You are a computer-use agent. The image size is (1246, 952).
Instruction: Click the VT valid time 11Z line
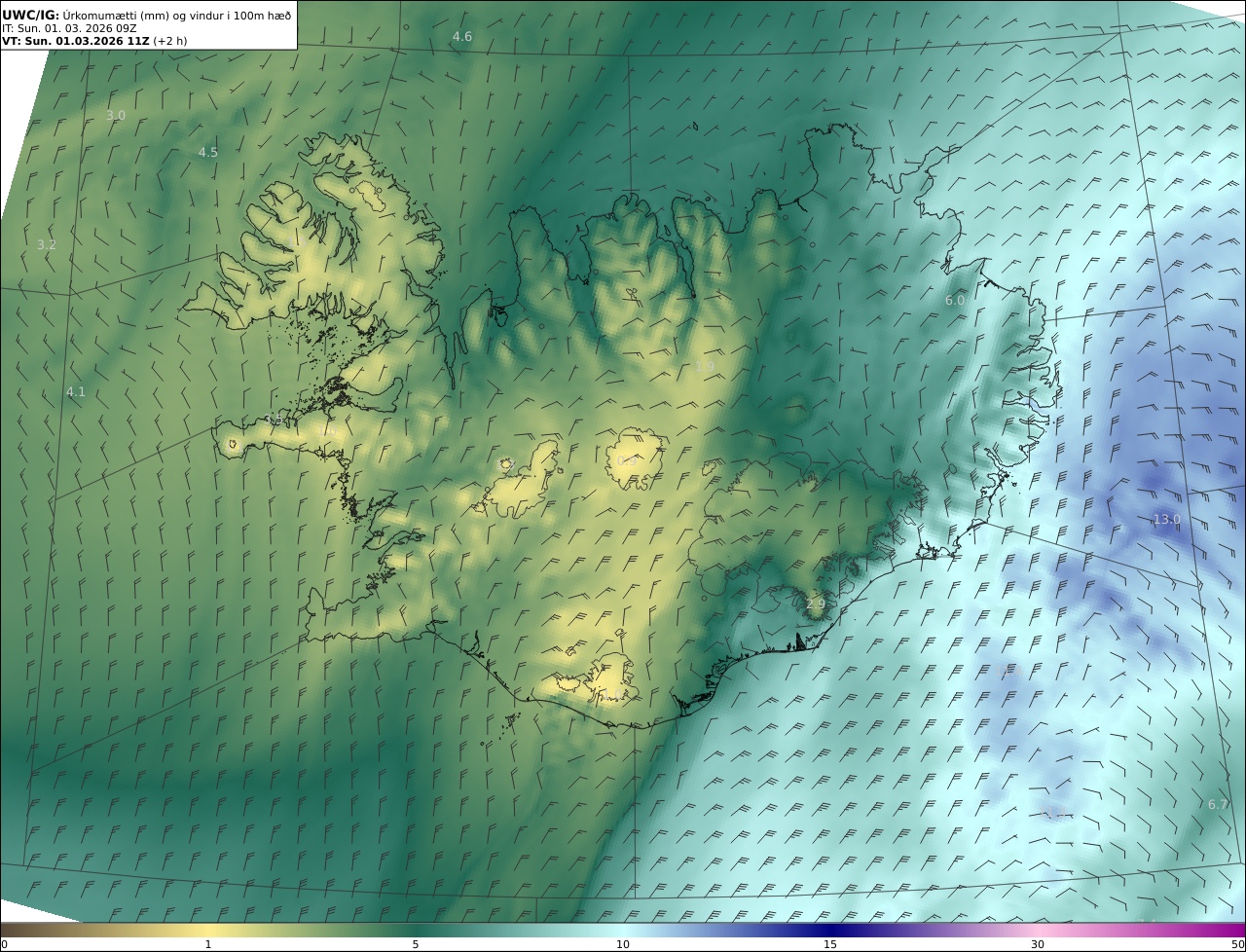[x=94, y=41]
